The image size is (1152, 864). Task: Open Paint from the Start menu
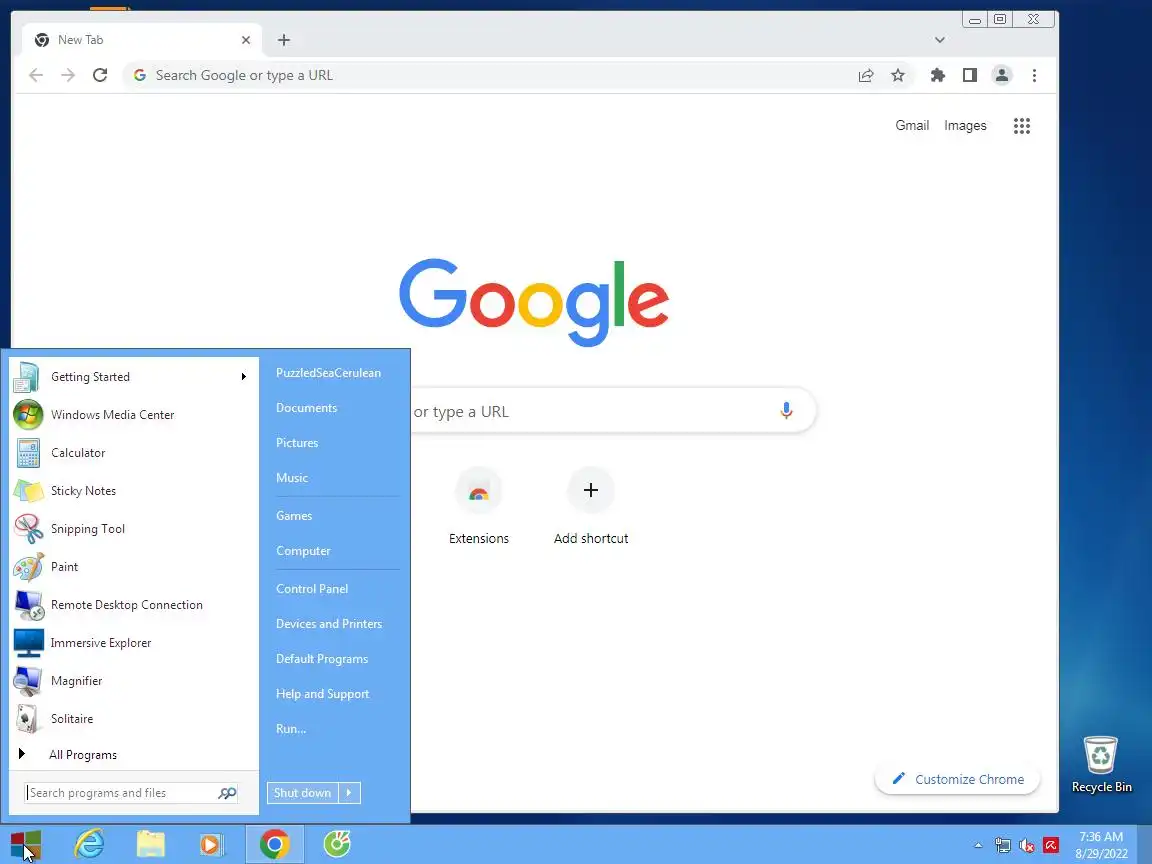tap(134, 566)
